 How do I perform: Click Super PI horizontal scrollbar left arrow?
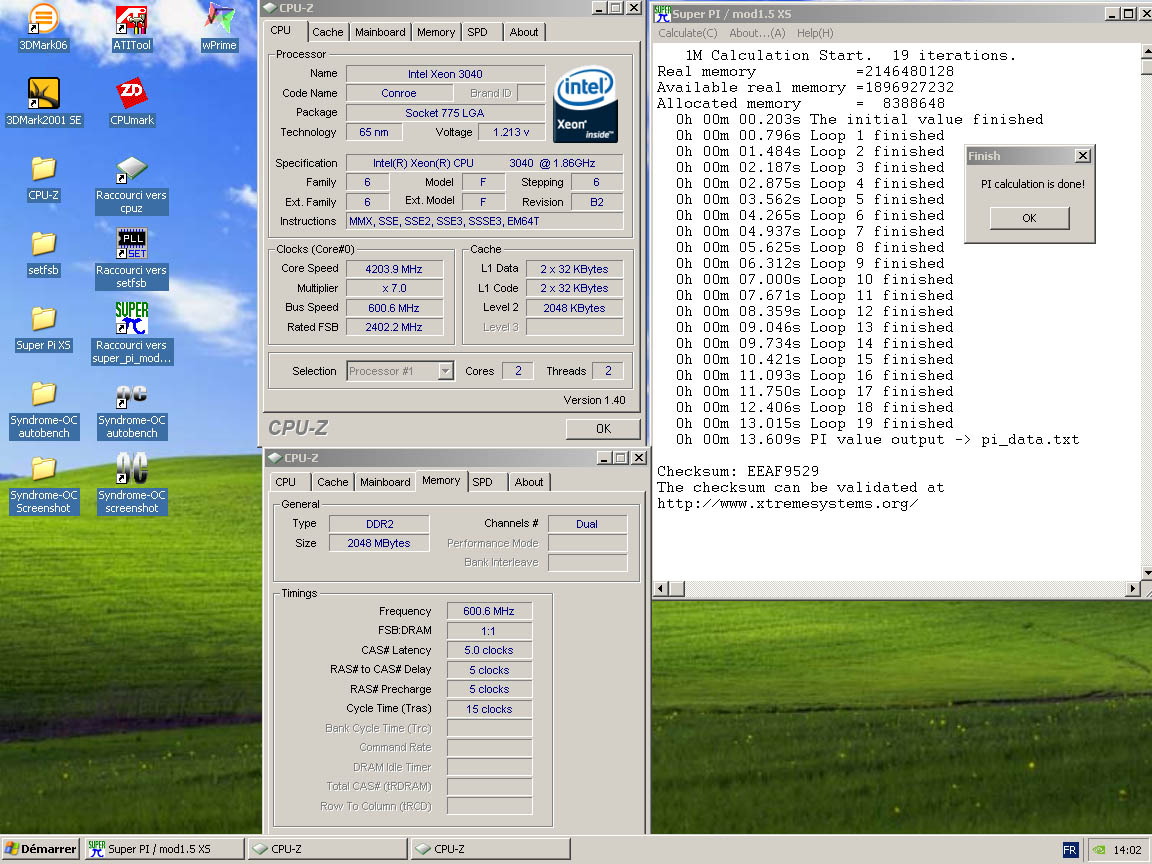coord(660,588)
